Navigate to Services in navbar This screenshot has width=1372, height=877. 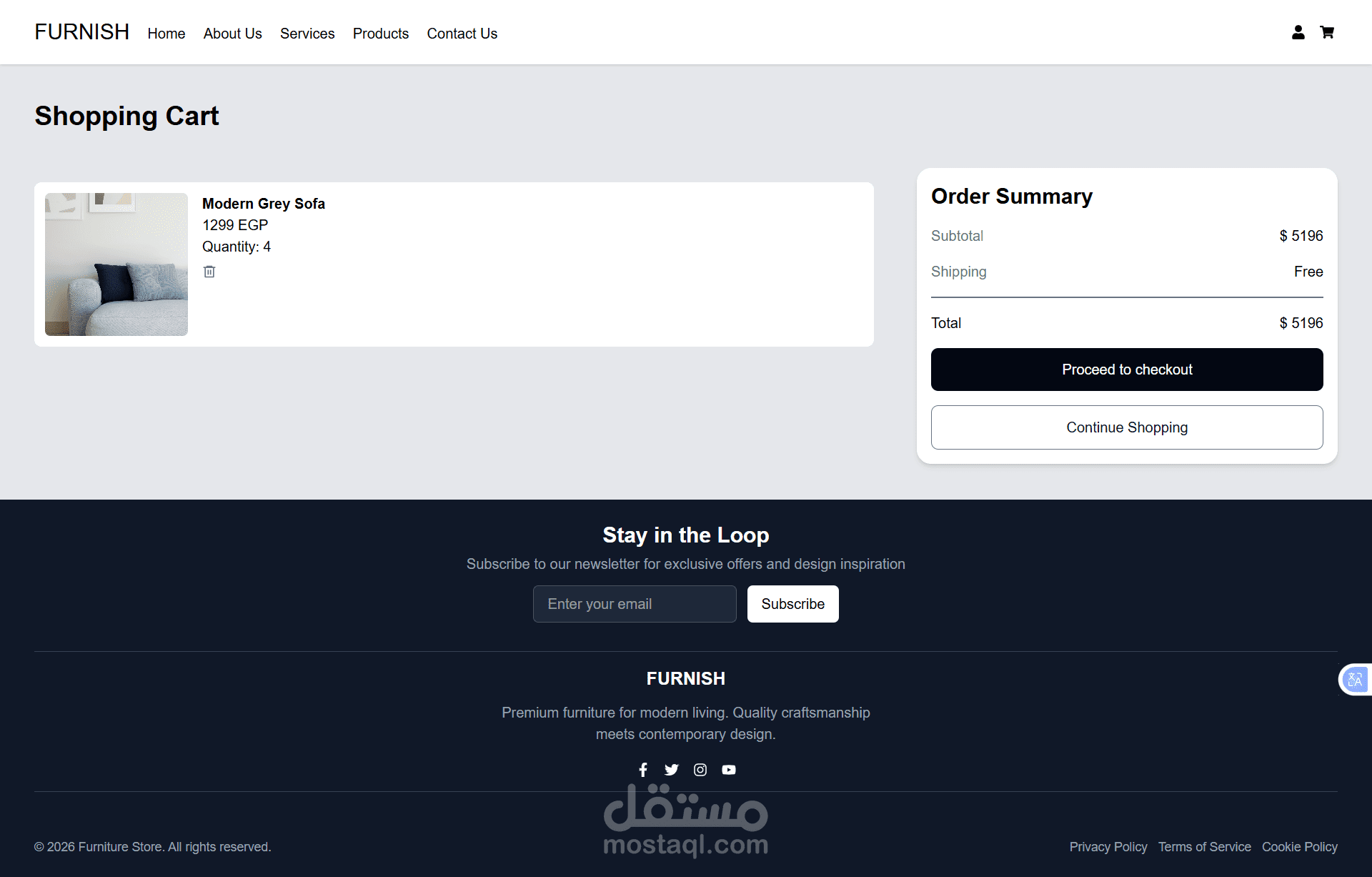[x=307, y=34]
